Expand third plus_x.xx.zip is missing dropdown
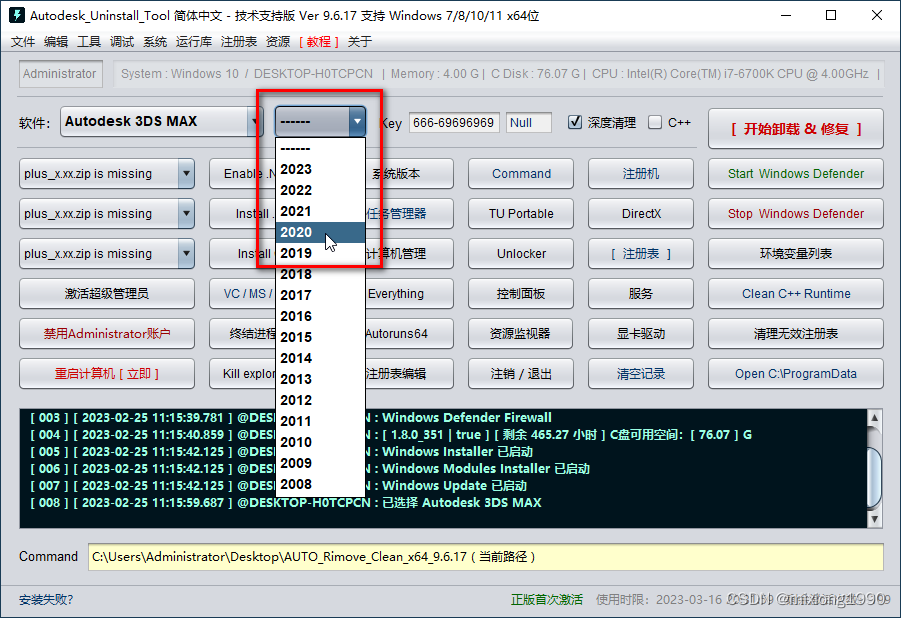The height and width of the screenshot is (618, 901). pos(186,254)
